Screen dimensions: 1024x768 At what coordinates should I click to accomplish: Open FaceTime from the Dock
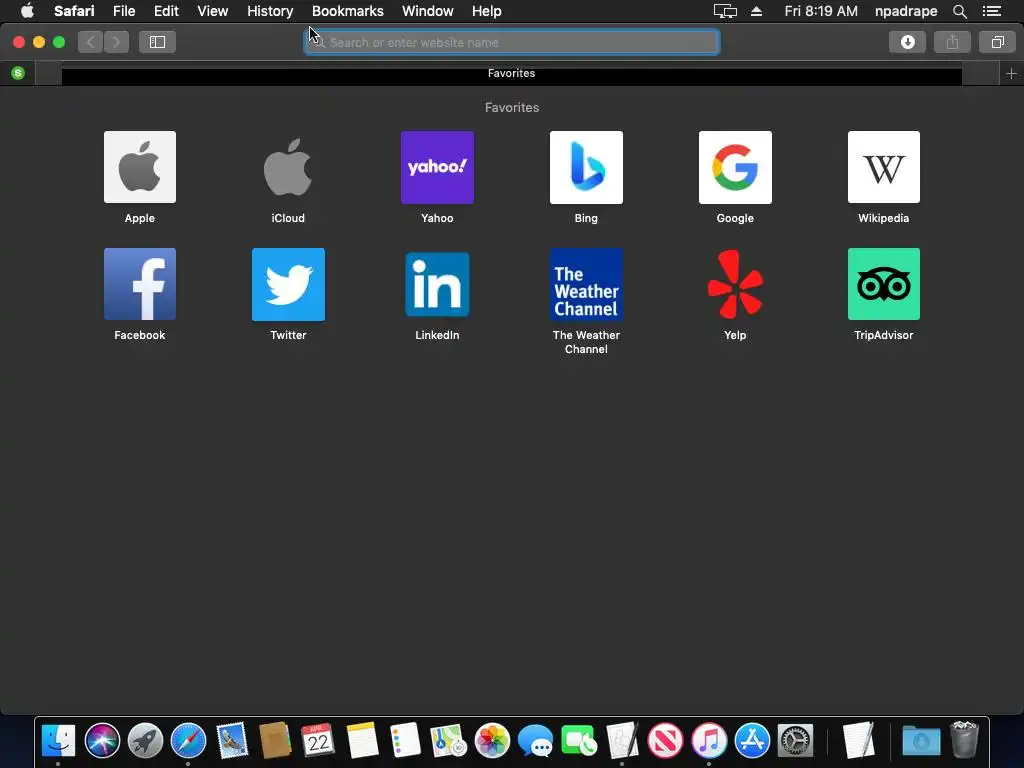[x=579, y=741]
